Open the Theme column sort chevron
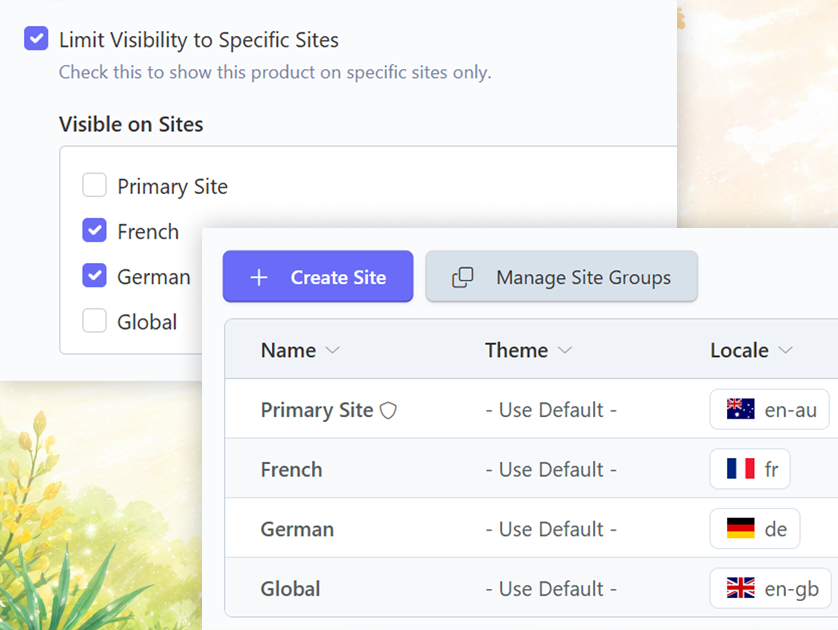Screen dimensions: 838x630 coord(565,351)
